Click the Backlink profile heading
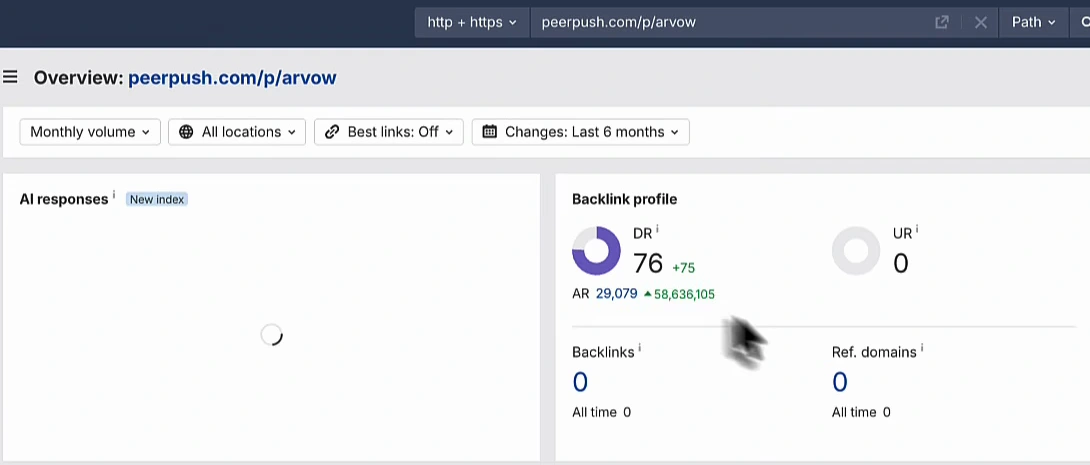Viewport: 1090px width, 465px height. 624,199
